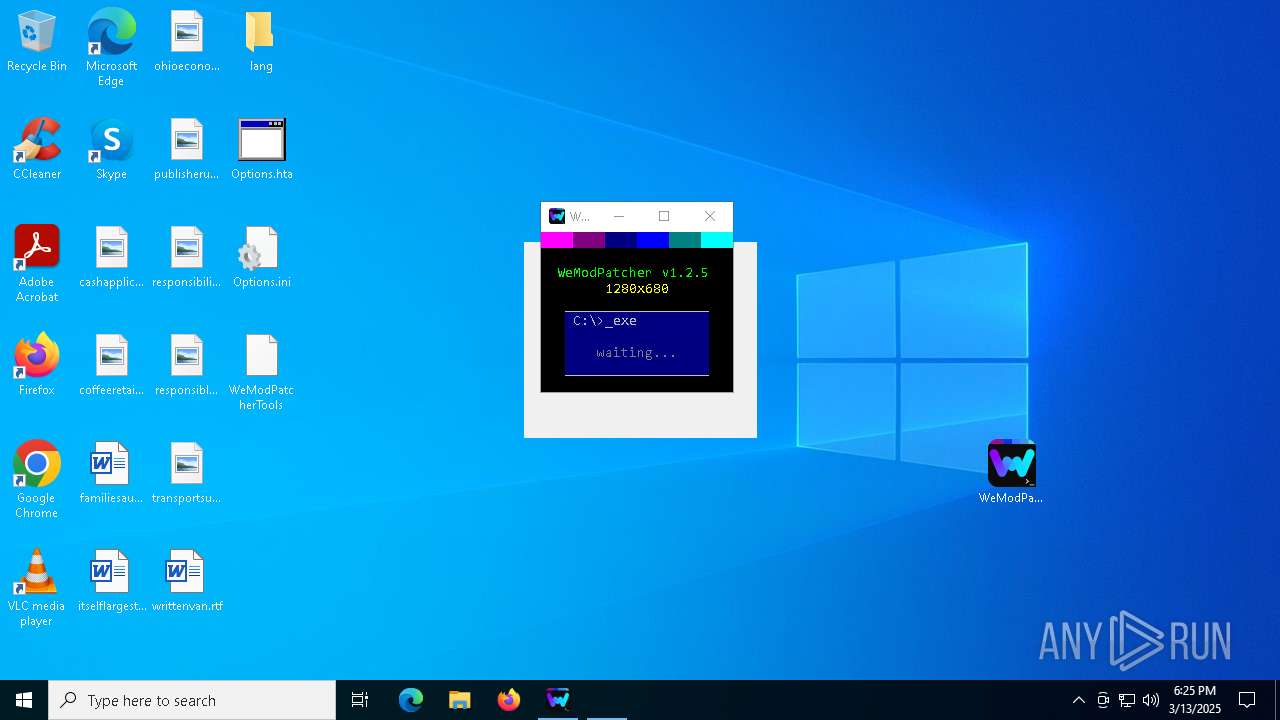Open File Explorer from the taskbar
This screenshot has height=720, width=1280.
click(x=460, y=700)
